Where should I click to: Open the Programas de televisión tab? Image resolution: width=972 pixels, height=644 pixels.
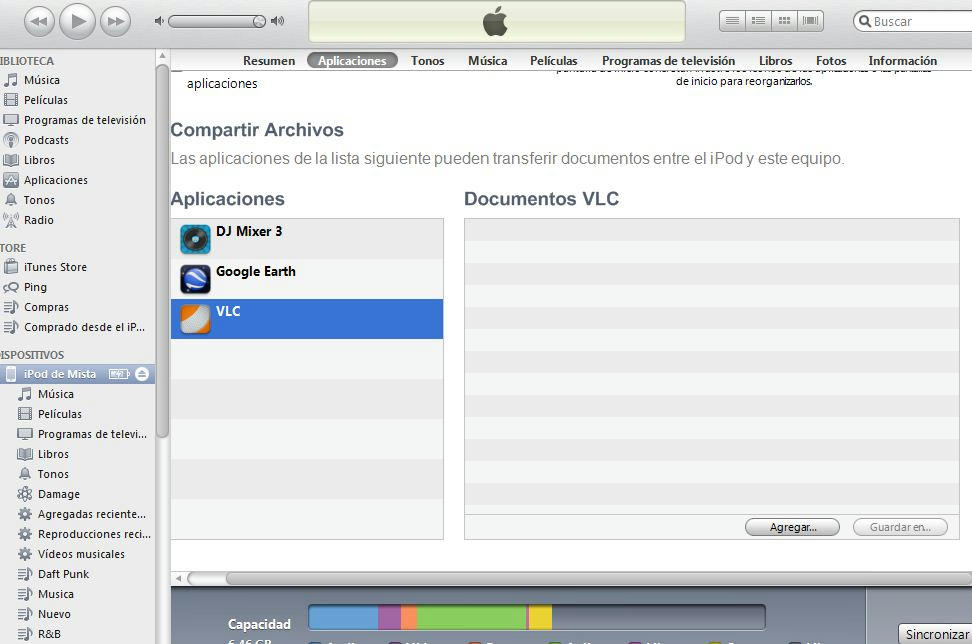click(668, 61)
